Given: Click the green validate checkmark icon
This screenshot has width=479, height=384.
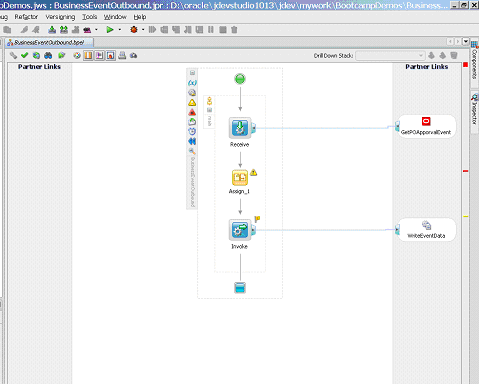Looking at the screenshot, I should coord(24,55).
